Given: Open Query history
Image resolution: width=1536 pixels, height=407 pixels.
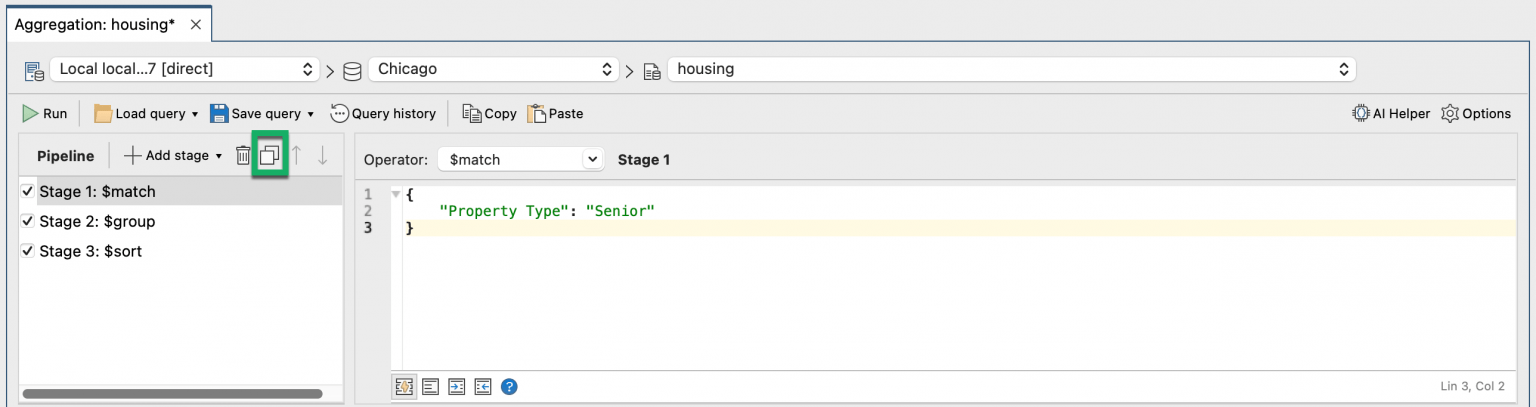Looking at the screenshot, I should [x=383, y=114].
